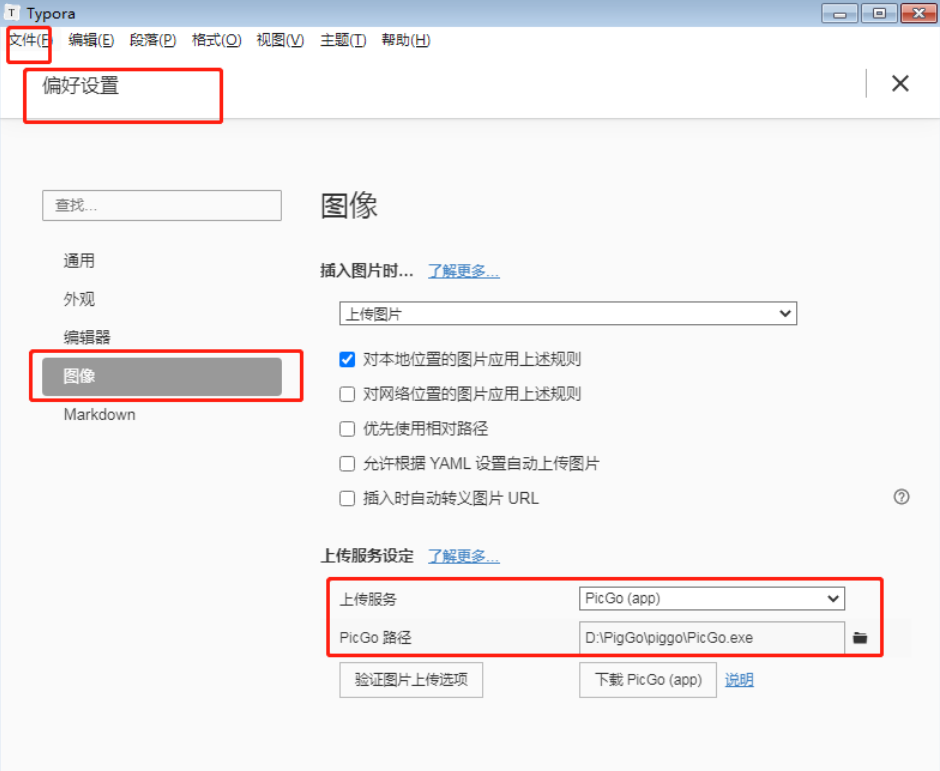Viewport: 940px width, 771px height.
Task: Open the 说明 link
Action: (739, 680)
